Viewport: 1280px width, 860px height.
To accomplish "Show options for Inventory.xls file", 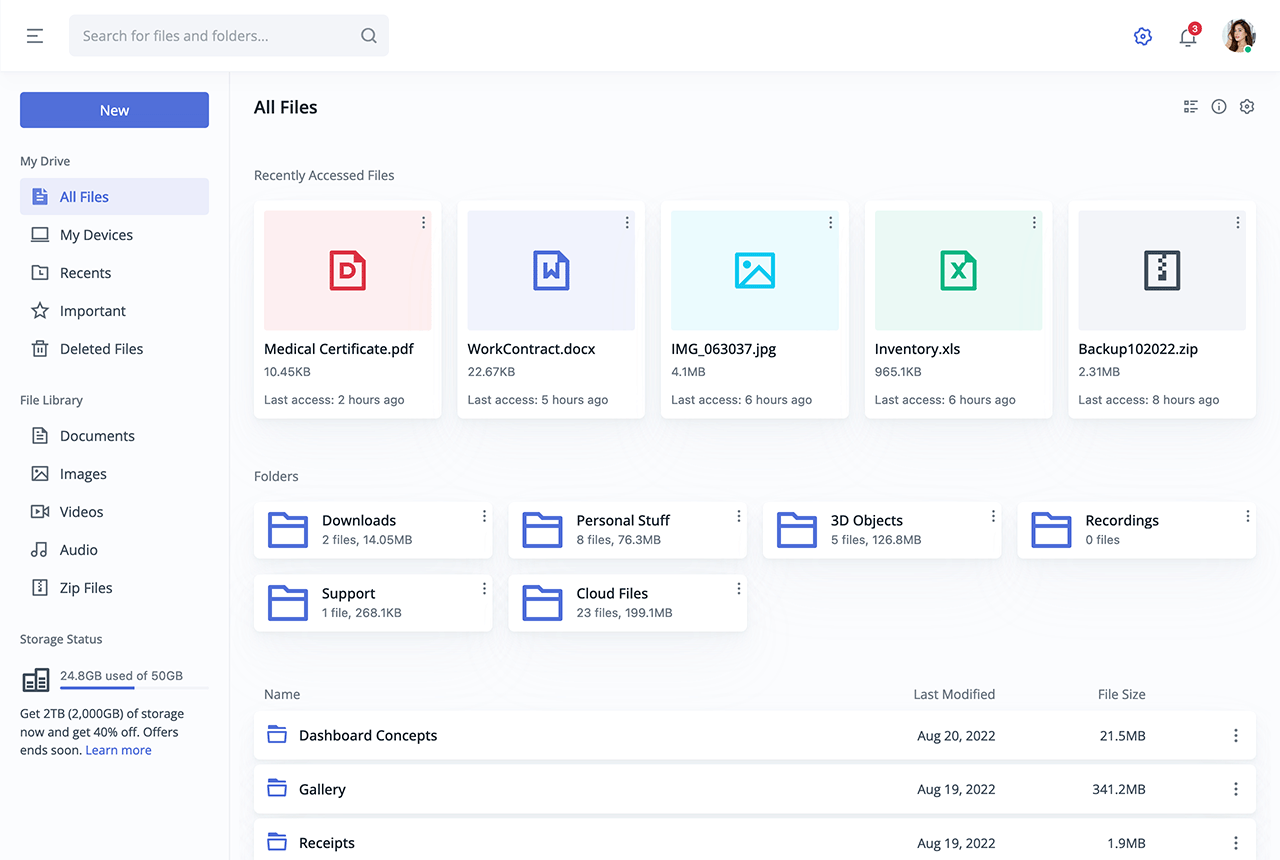I will click(x=1034, y=223).
